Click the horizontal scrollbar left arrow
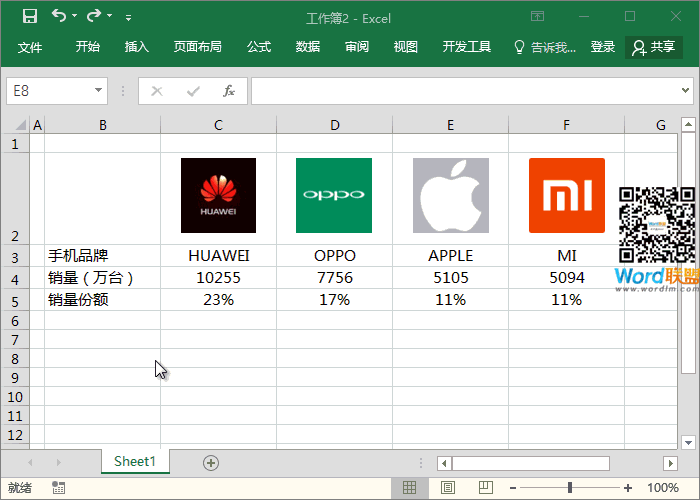700x500 pixels. [444, 463]
